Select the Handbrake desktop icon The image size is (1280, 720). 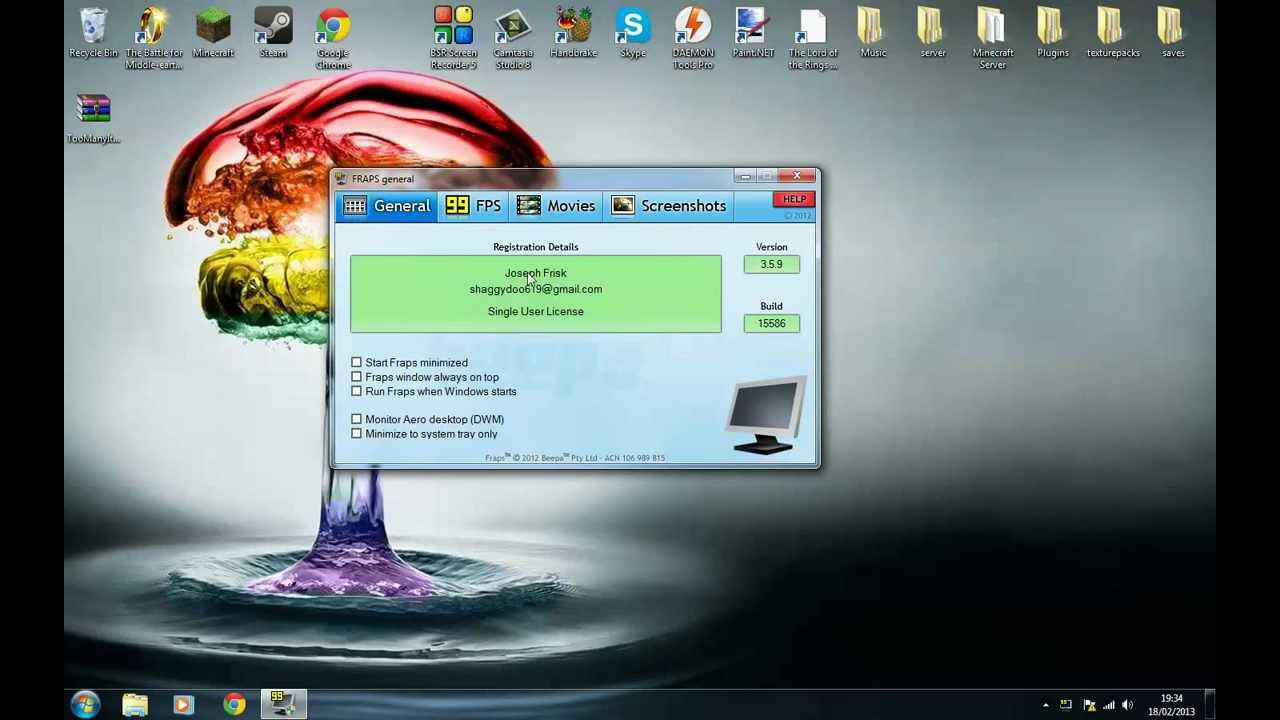(573, 33)
